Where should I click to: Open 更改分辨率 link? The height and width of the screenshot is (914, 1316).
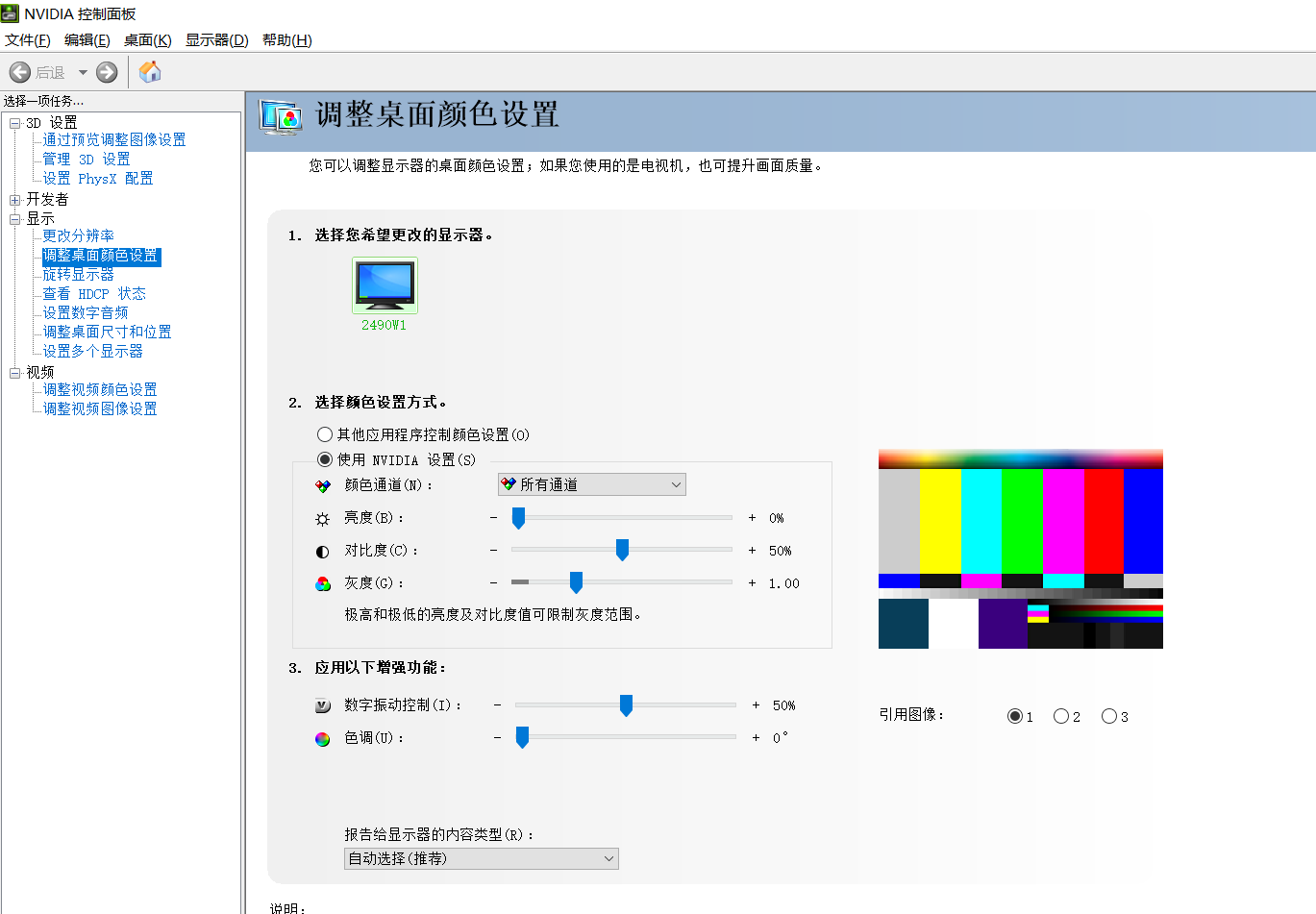coord(79,236)
